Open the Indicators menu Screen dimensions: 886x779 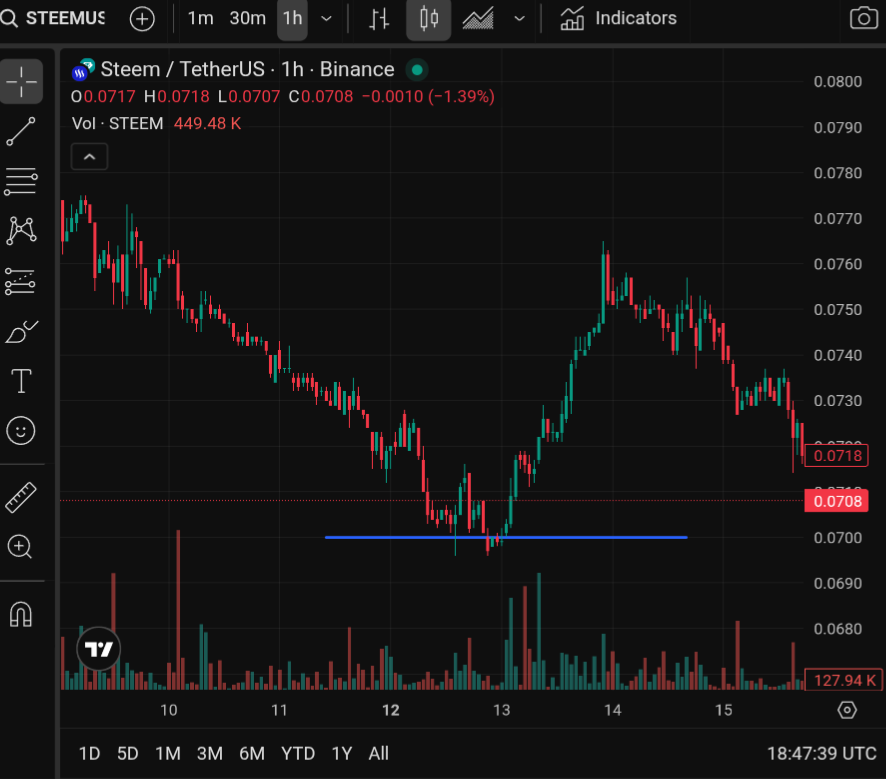pos(619,19)
